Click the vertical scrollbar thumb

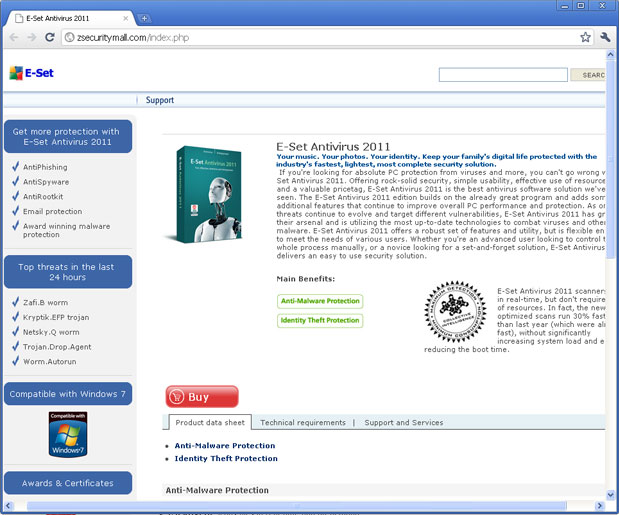(x=611, y=159)
